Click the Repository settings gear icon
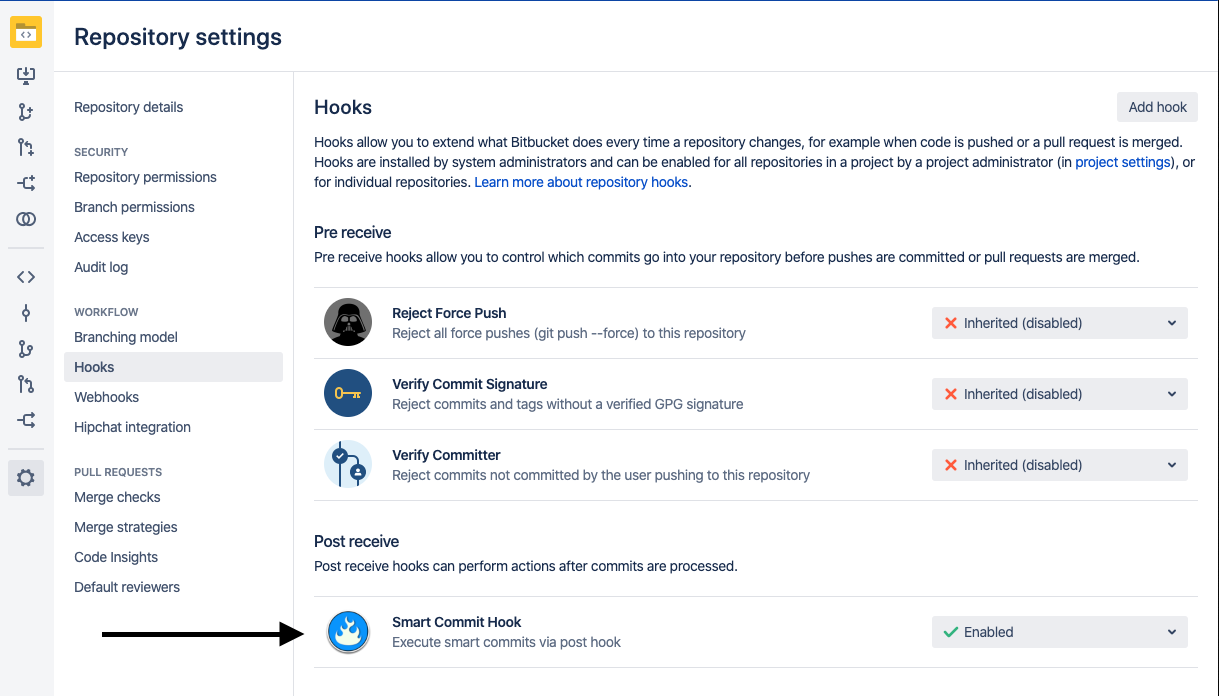 click(26, 478)
